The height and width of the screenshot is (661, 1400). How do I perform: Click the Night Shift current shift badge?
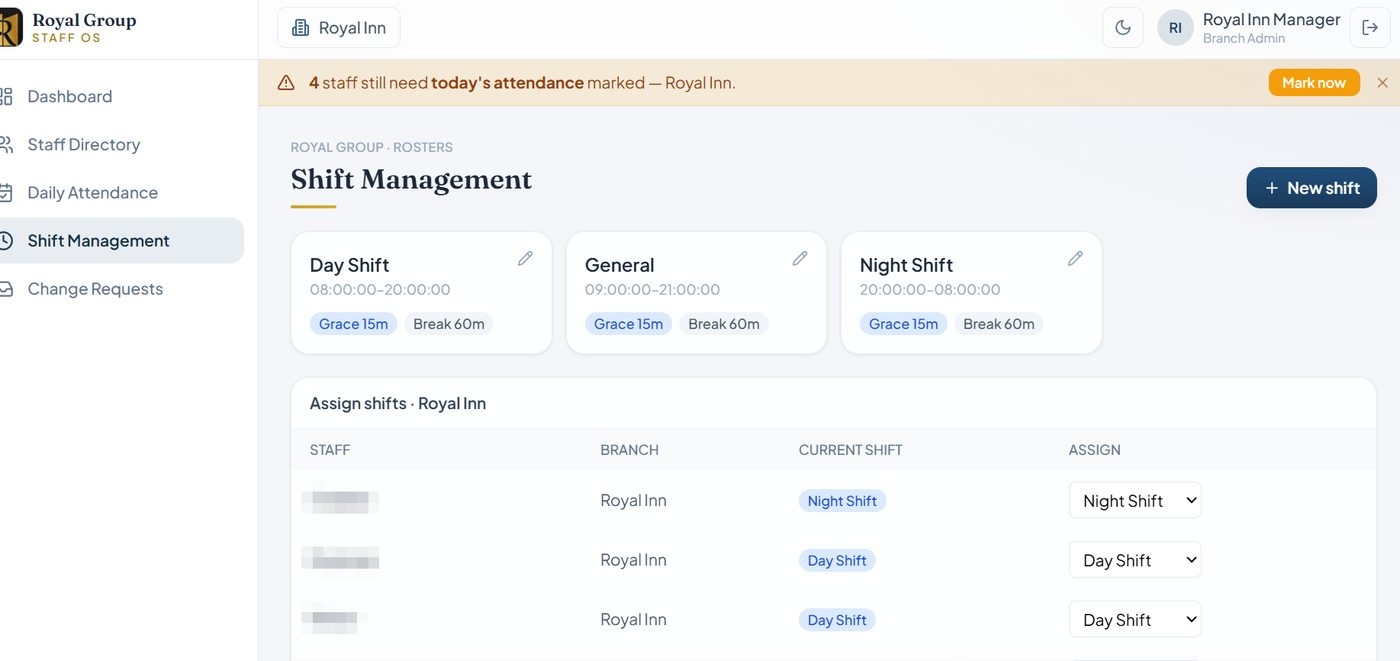click(842, 501)
